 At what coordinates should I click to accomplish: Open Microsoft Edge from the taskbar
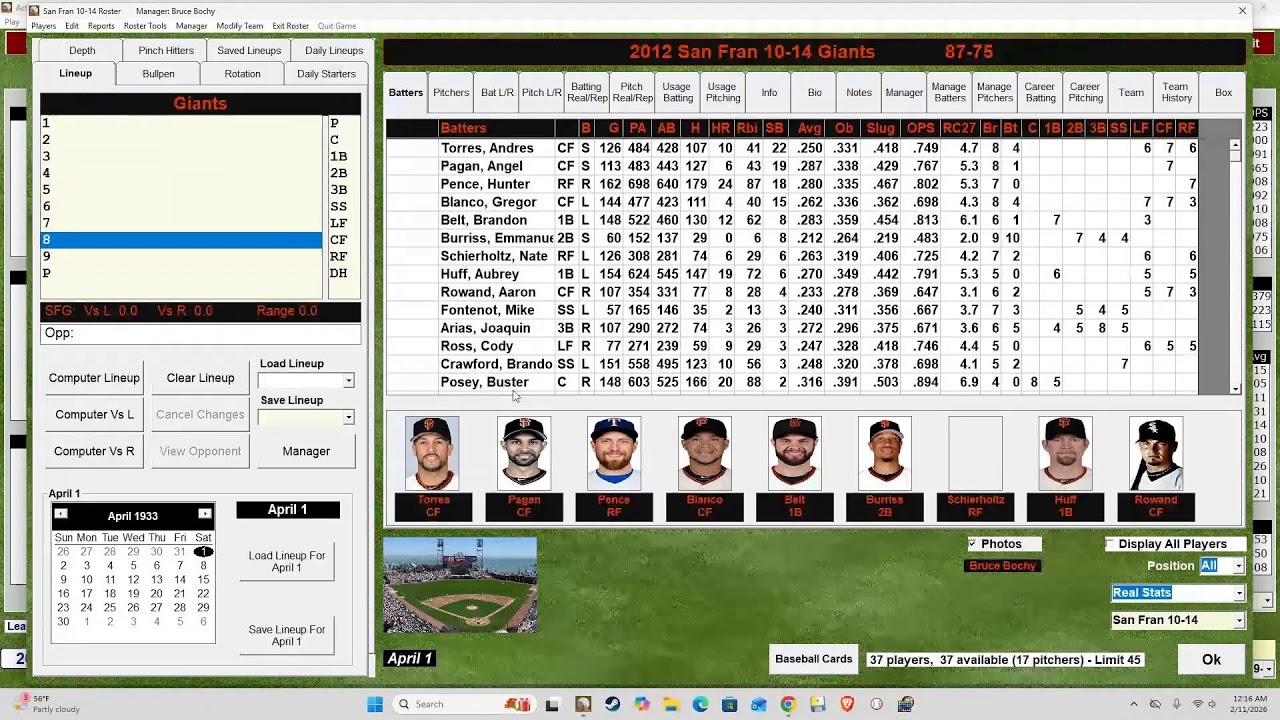700,704
